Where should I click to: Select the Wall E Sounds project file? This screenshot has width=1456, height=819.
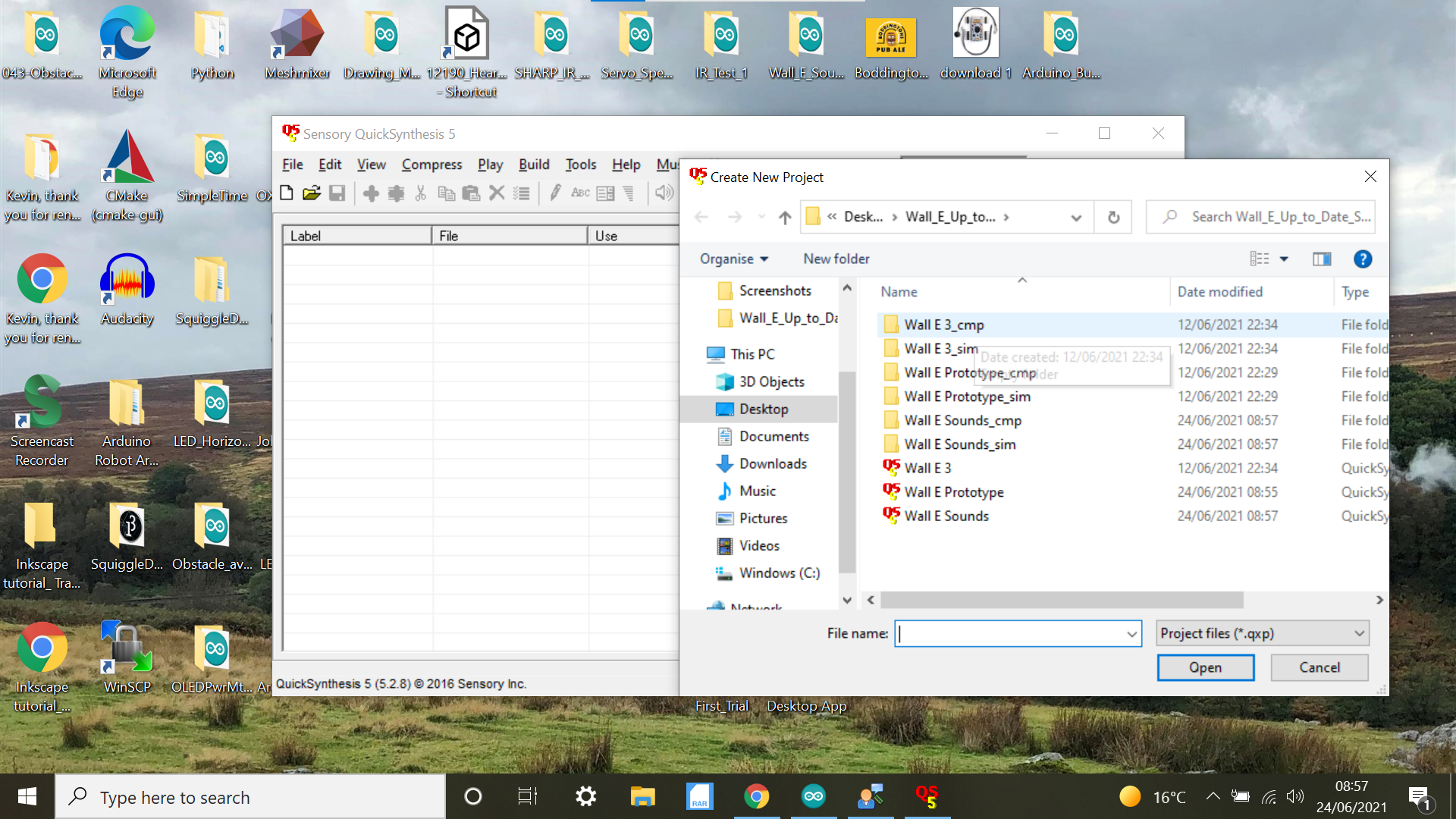tap(946, 515)
